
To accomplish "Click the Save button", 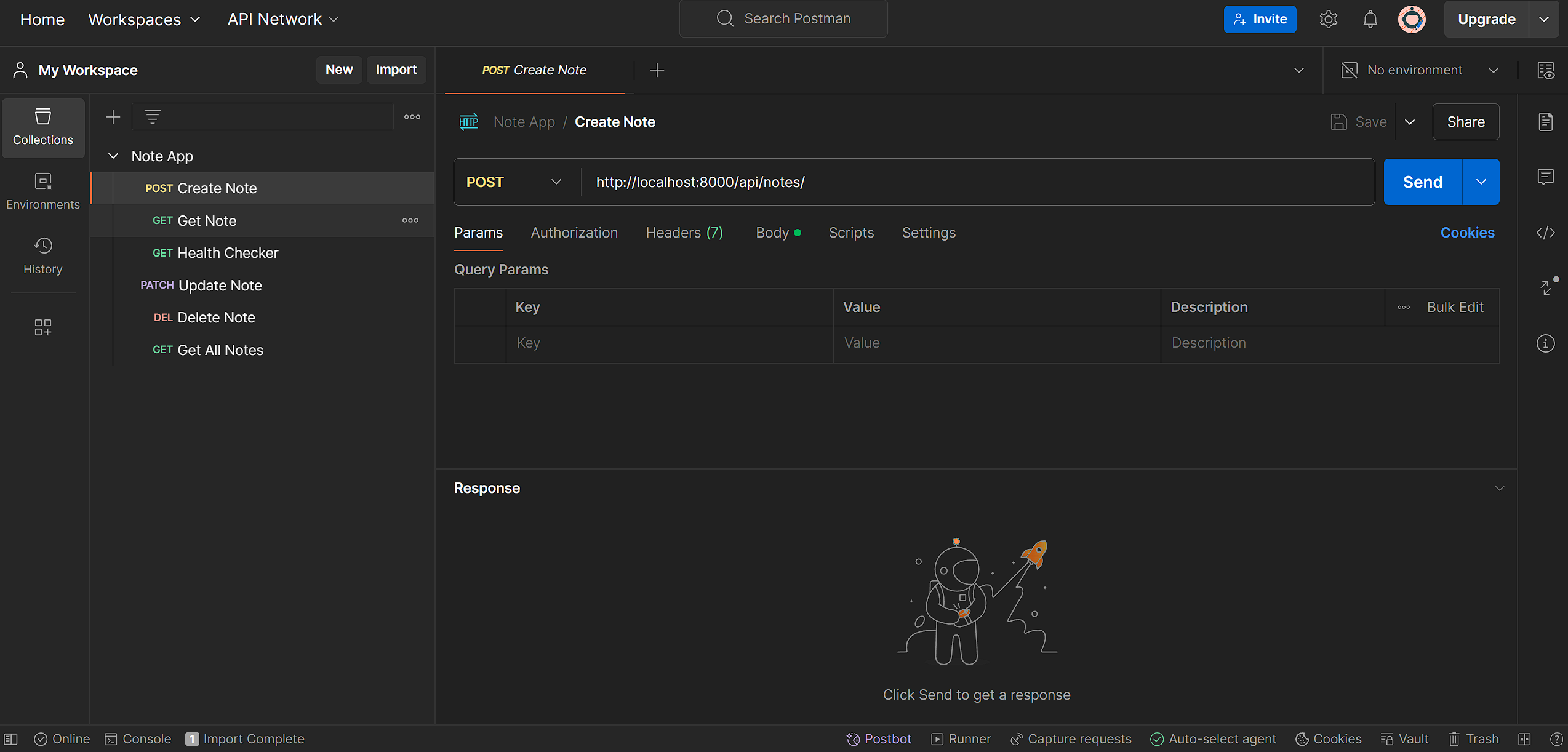I will [x=1359, y=122].
